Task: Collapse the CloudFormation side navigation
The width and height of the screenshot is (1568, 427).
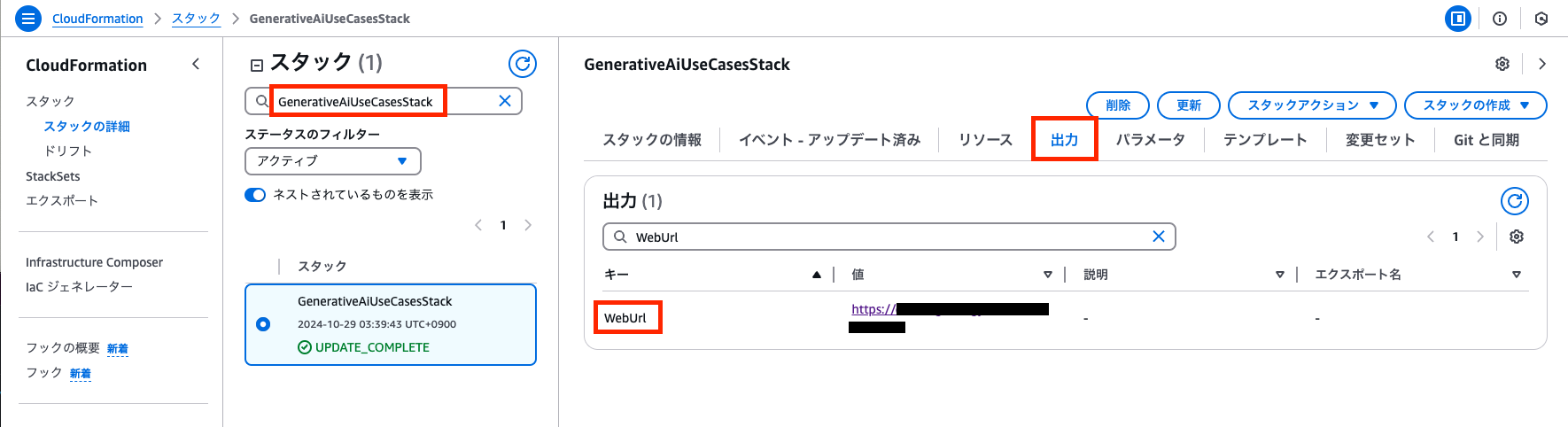Action: 196,64
